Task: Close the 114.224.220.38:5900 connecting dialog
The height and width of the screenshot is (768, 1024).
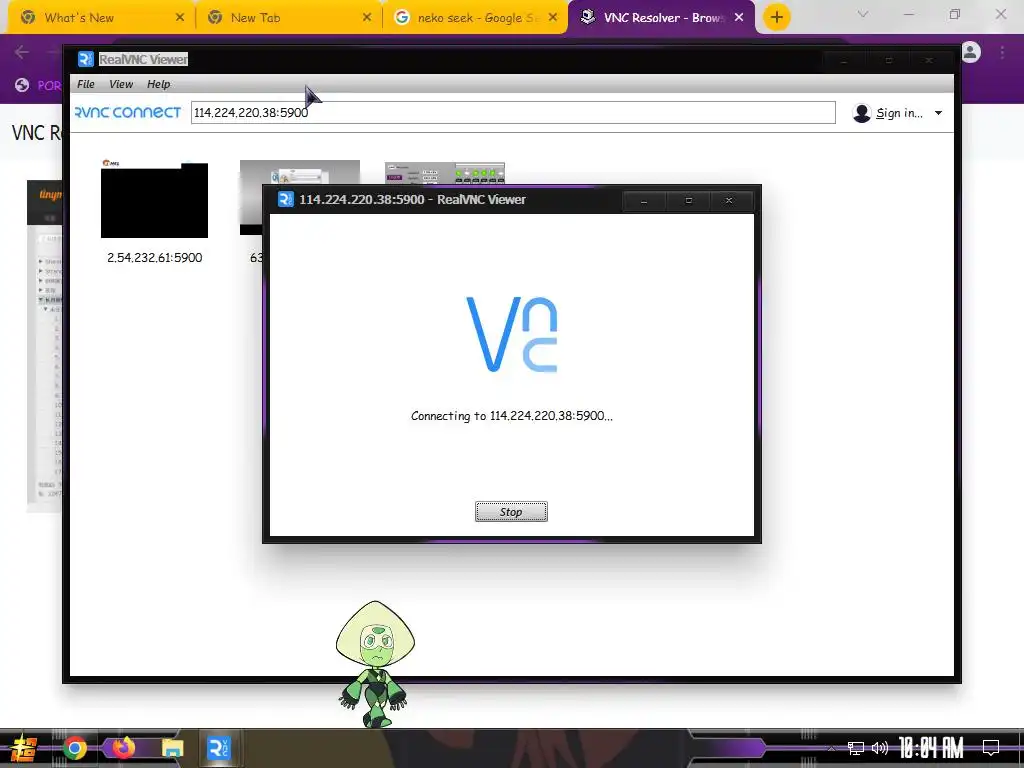Action: pyautogui.click(x=729, y=200)
